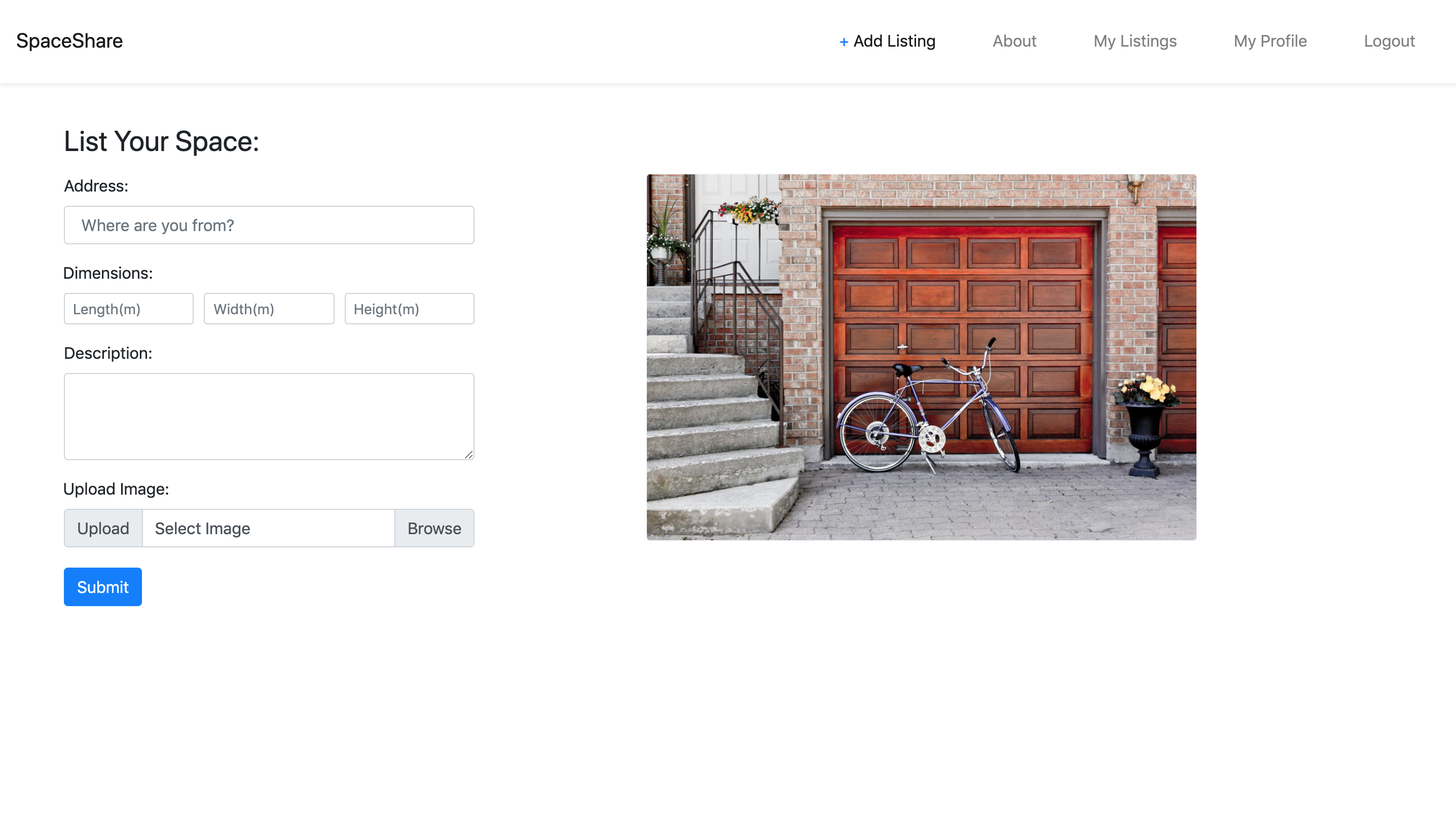1456x819 pixels.
Task: Go to the About page
Action: click(1014, 41)
